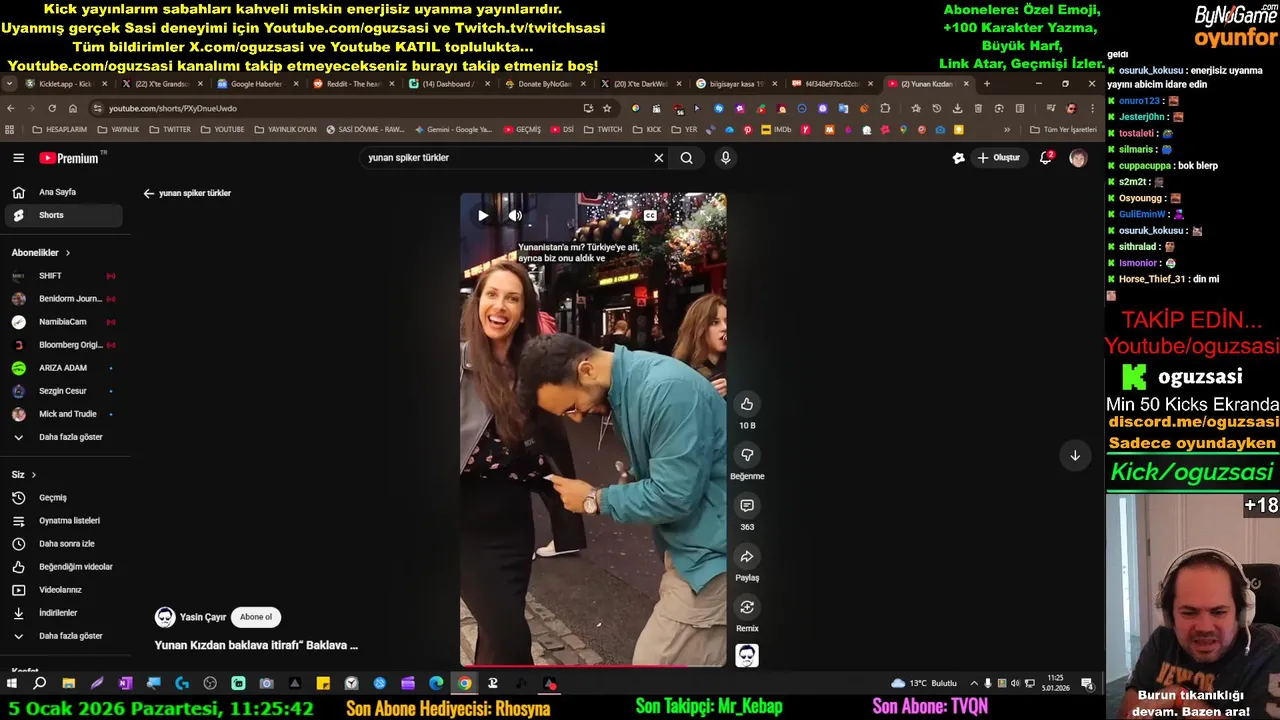Open Chrome from the taskbar
This screenshot has width=1280, height=720.
pyautogui.click(x=465, y=684)
